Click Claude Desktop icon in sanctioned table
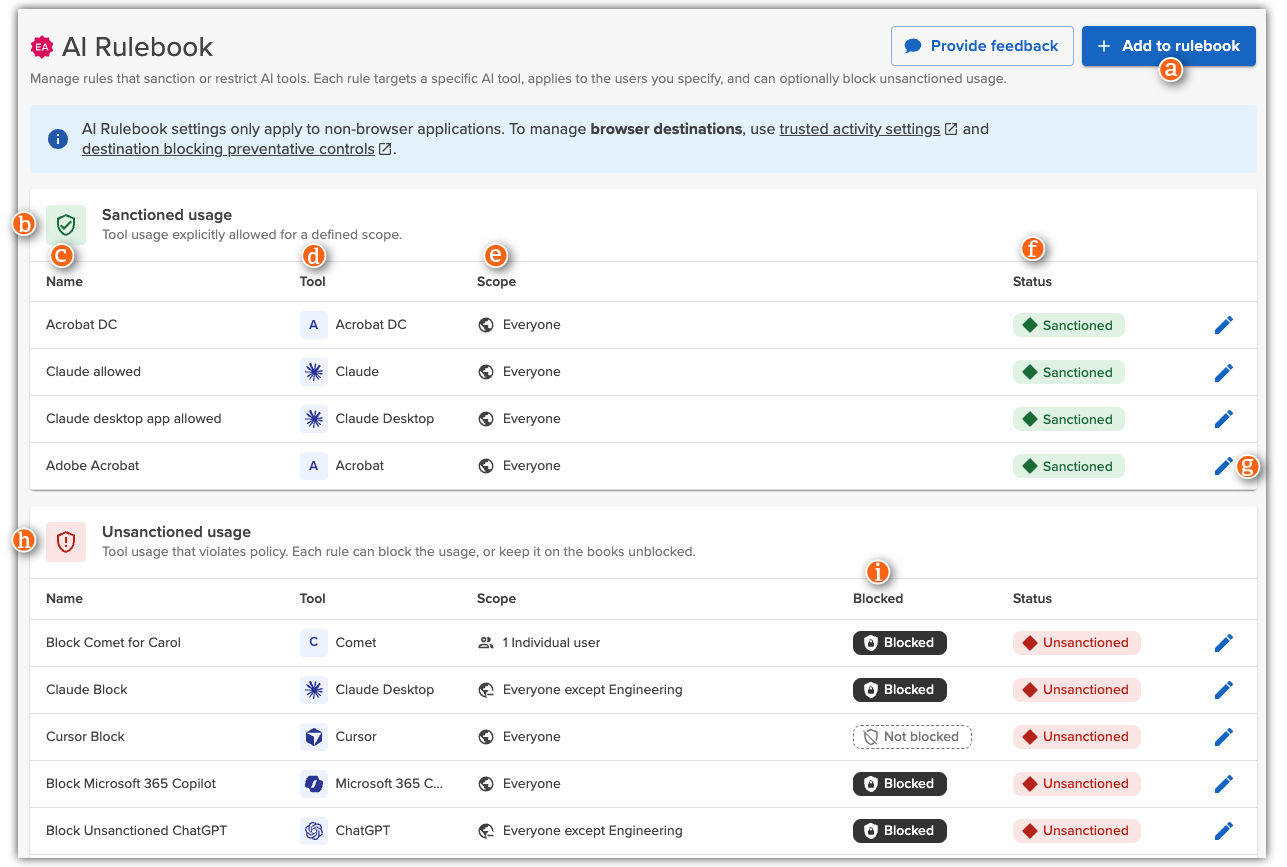This screenshot has height=867, width=1287. pos(314,419)
